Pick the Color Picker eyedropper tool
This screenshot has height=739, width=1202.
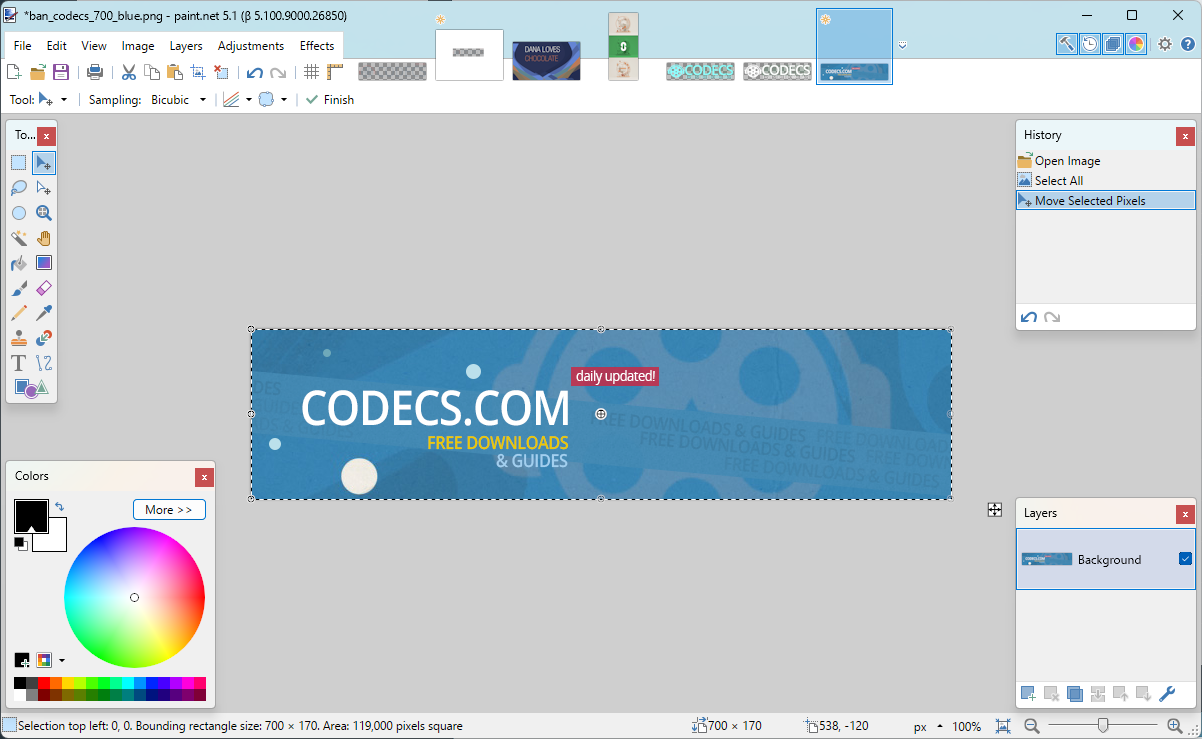[44, 313]
